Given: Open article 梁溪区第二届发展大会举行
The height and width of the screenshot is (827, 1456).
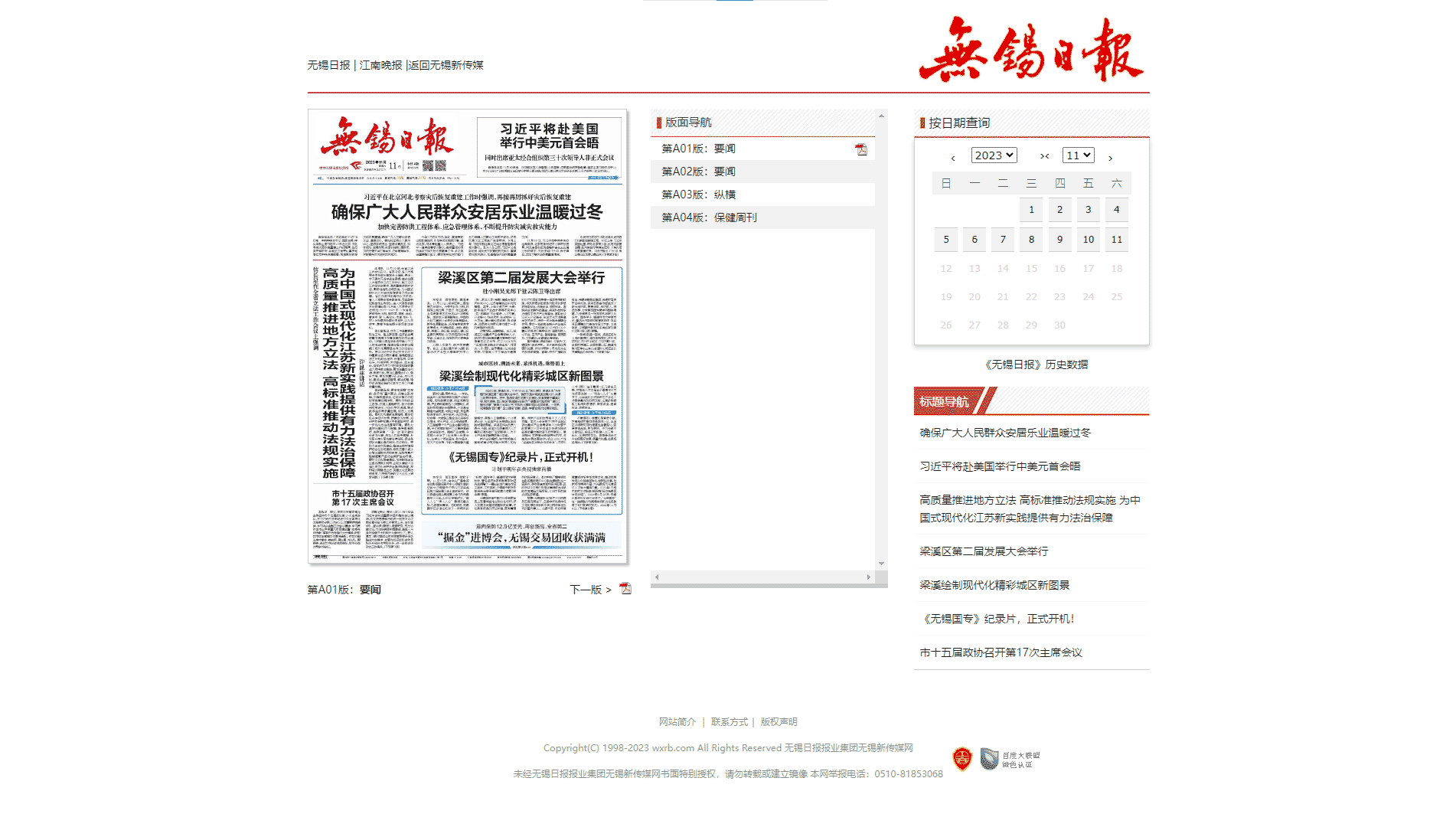Looking at the screenshot, I should point(984,551).
